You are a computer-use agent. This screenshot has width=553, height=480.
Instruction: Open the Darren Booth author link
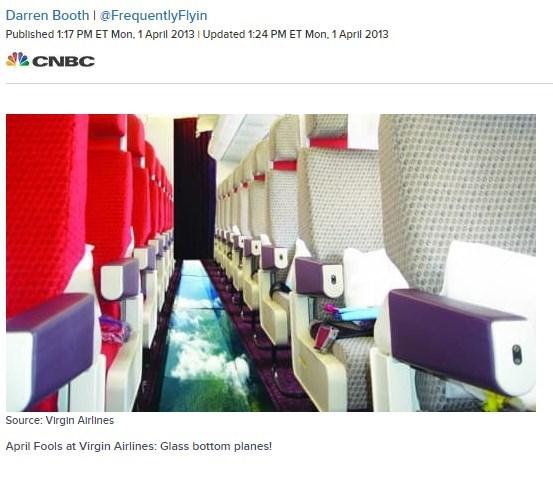click(x=47, y=16)
